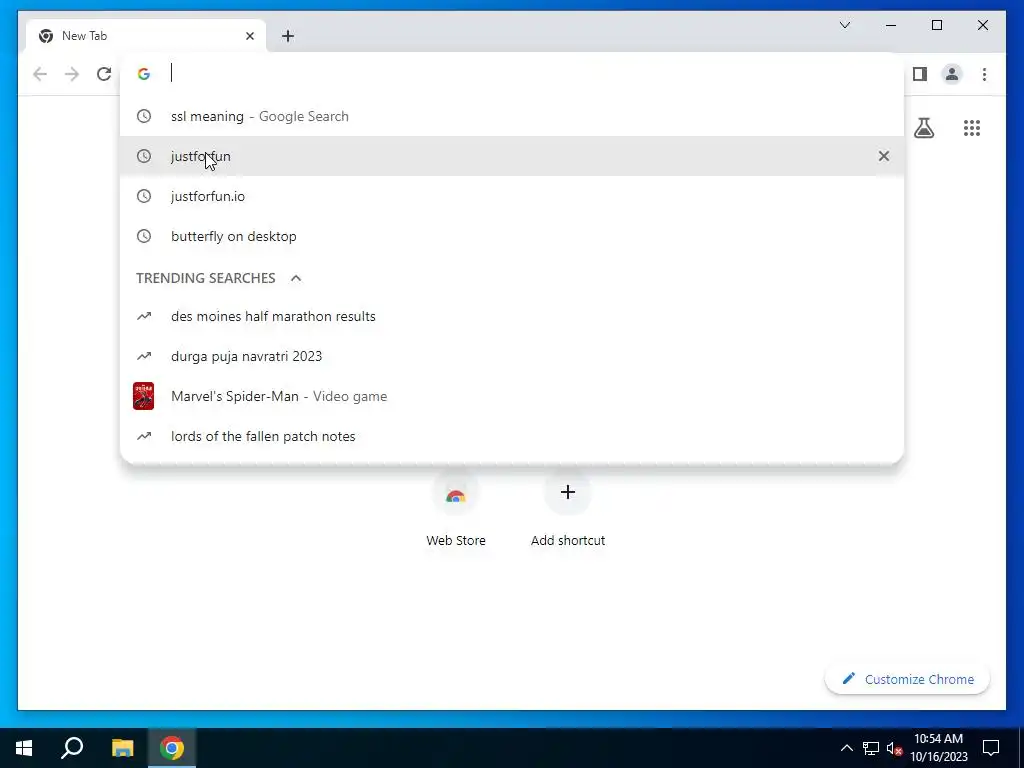This screenshot has height=768, width=1024.
Task: Click the forward navigation arrow
Action: 72,74
